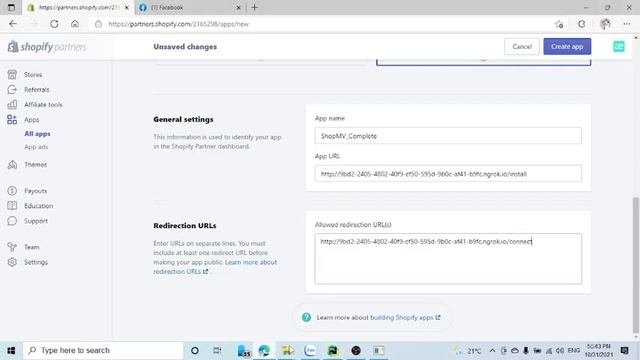
Task: Open the browser Settings and more menu
Action: tap(627, 24)
